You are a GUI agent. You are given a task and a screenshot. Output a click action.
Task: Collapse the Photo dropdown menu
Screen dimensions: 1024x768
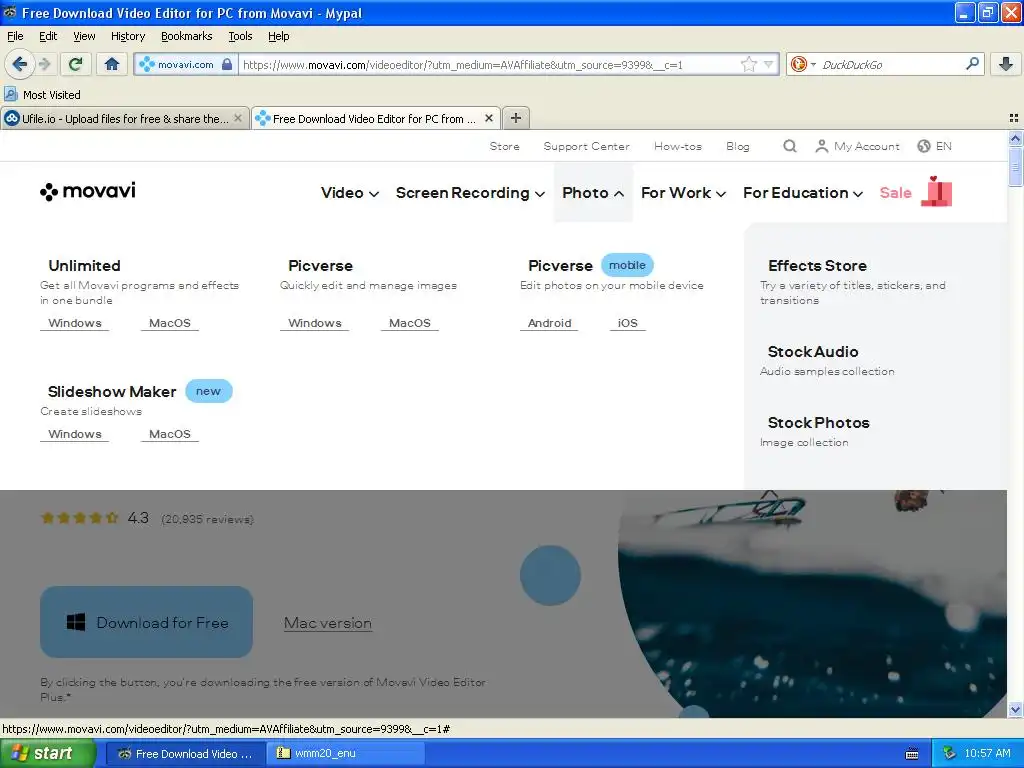pyautogui.click(x=593, y=193)
